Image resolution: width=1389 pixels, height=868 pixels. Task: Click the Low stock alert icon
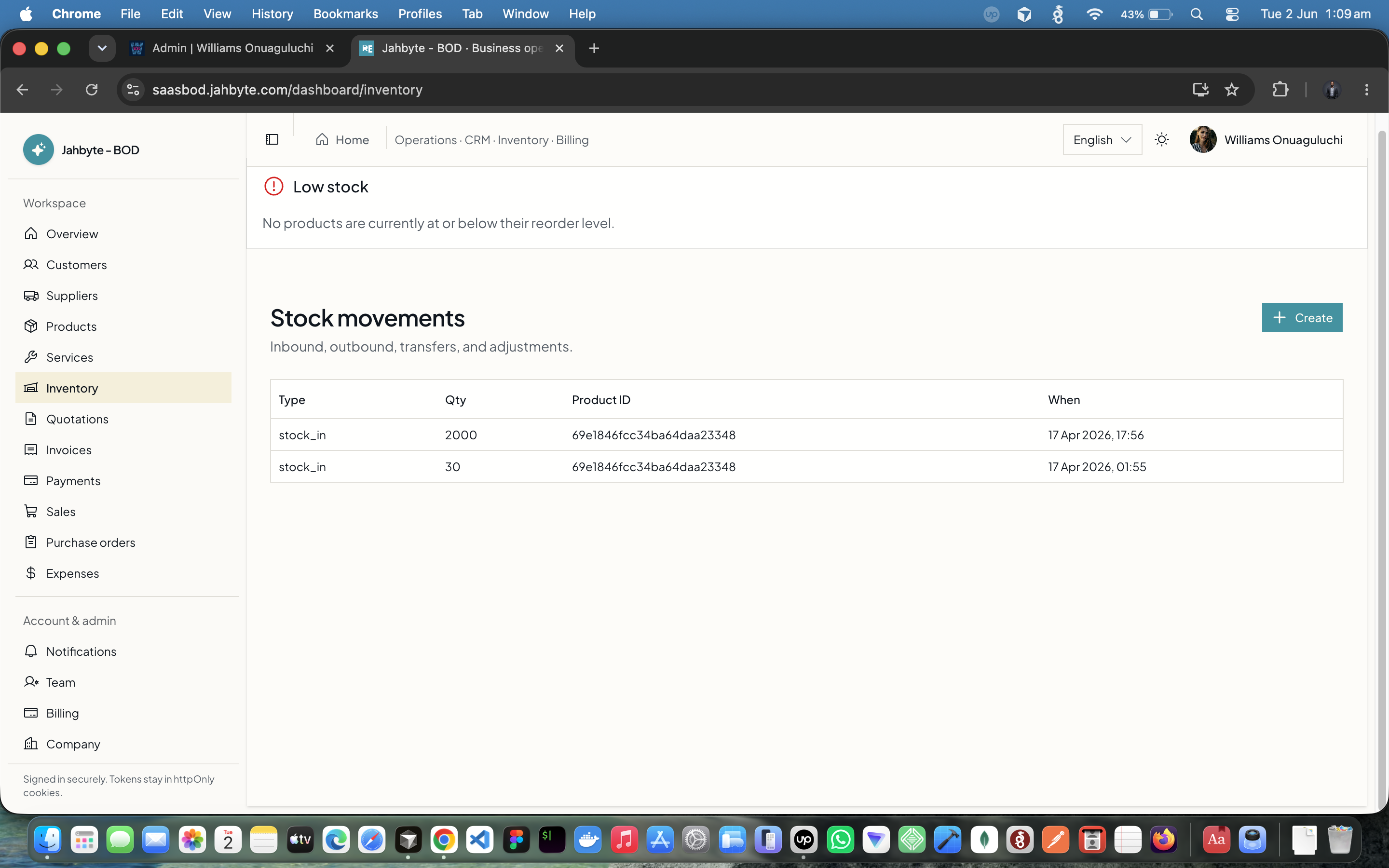(274, 186)
